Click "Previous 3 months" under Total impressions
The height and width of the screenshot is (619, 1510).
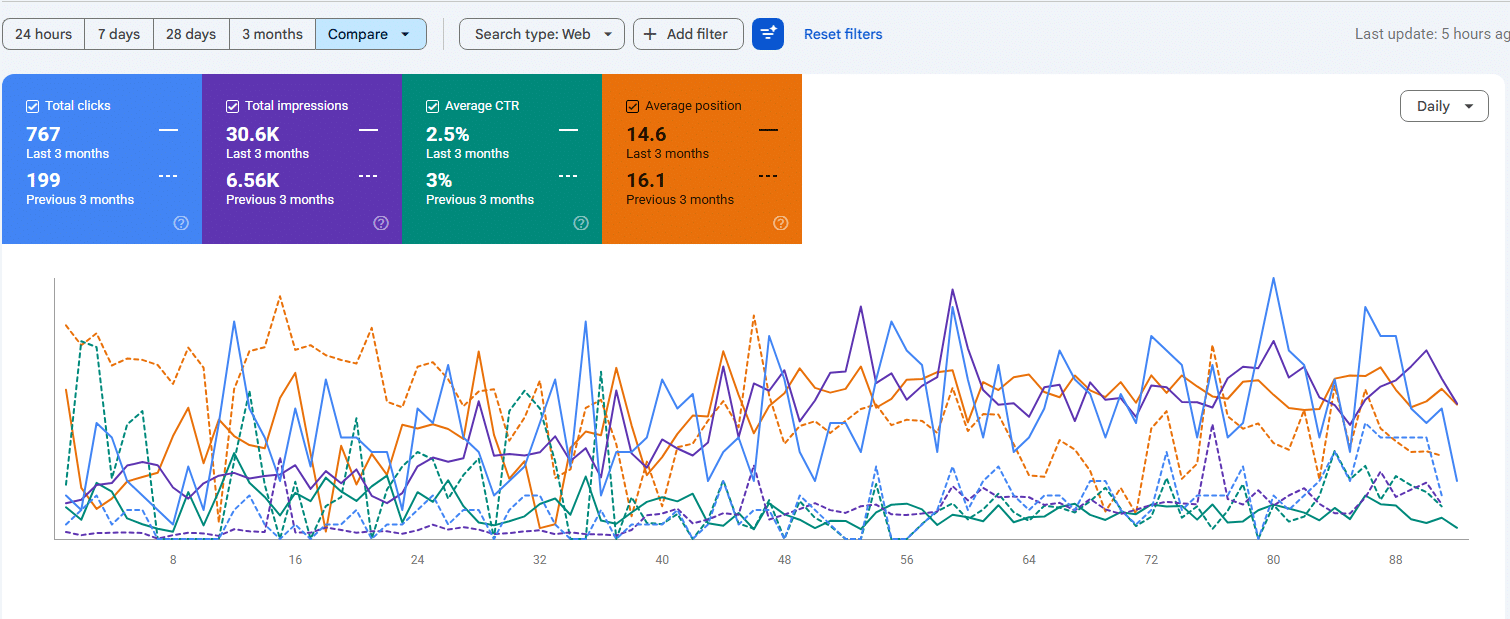[280, 200]
